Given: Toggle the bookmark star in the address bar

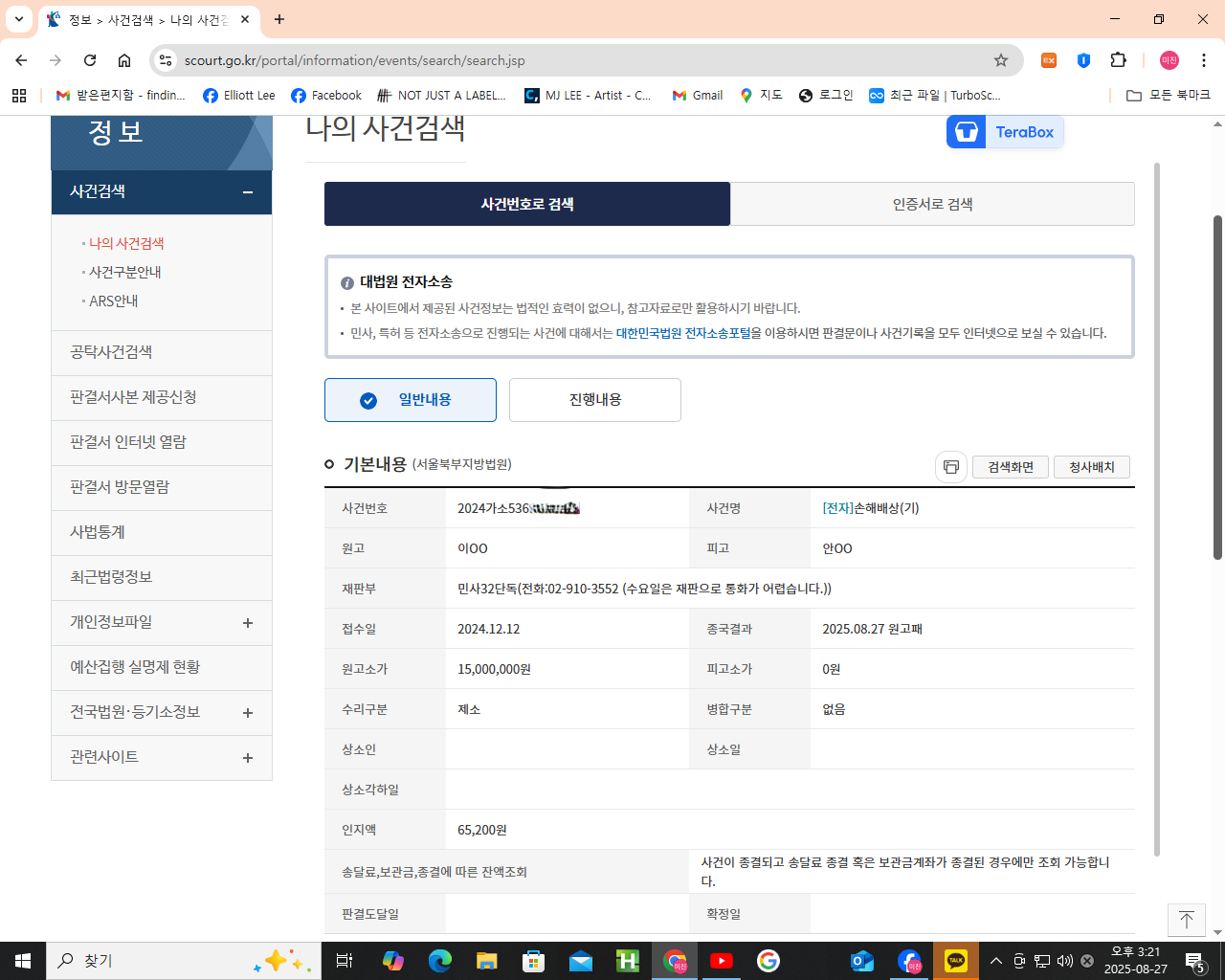Looking at the screenshot, I should click(x=1001, y=59).
